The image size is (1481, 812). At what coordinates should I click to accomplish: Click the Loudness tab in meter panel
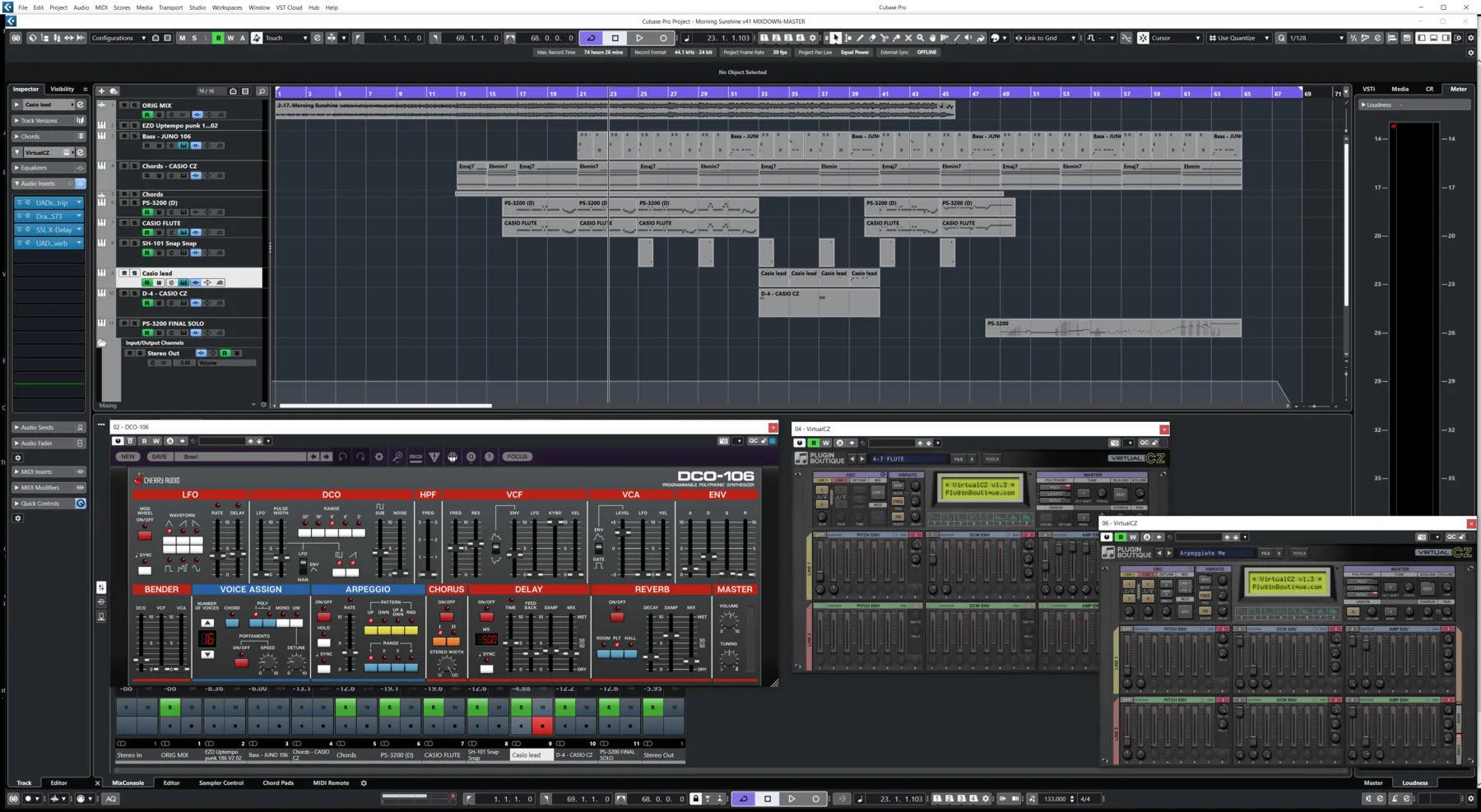pyautogui.click(x=1415, y=783)
